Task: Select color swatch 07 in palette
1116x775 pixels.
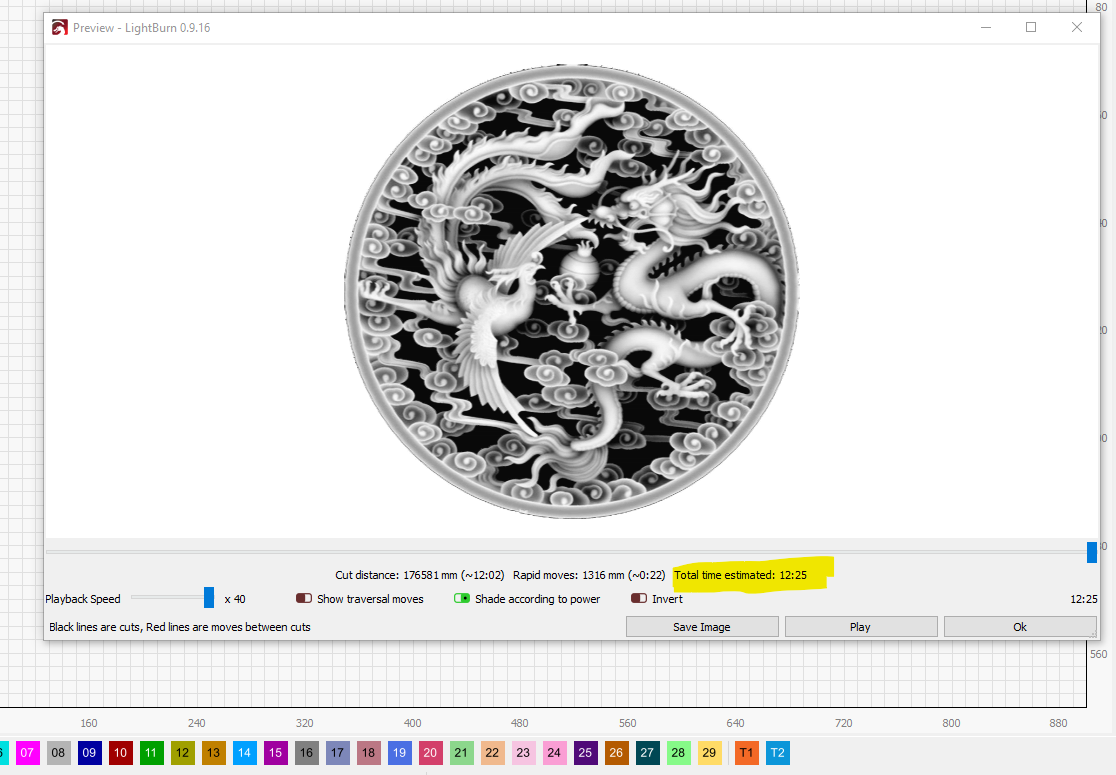Action: coord(27,753)
